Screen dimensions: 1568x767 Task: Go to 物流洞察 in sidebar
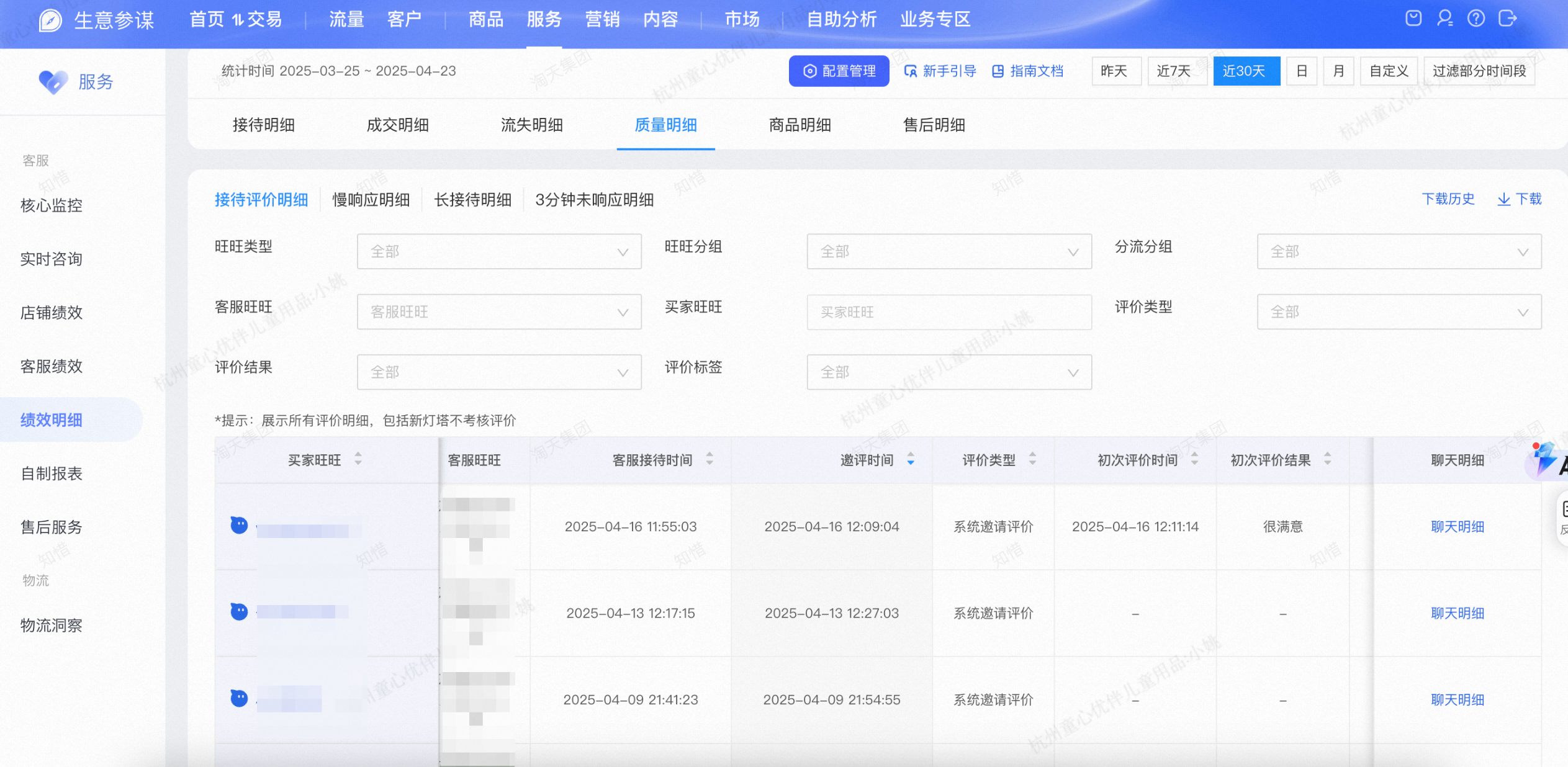[x=52, y=625]
